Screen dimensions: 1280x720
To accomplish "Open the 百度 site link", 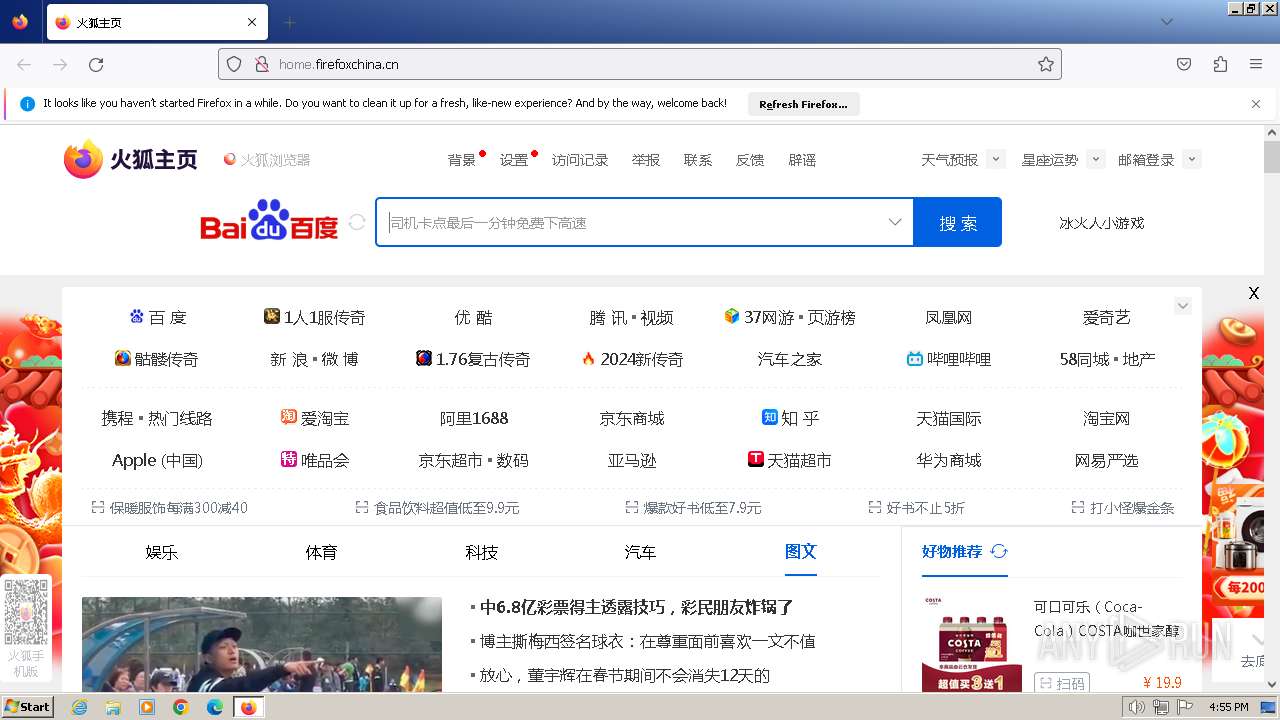I will coord(158,317).
